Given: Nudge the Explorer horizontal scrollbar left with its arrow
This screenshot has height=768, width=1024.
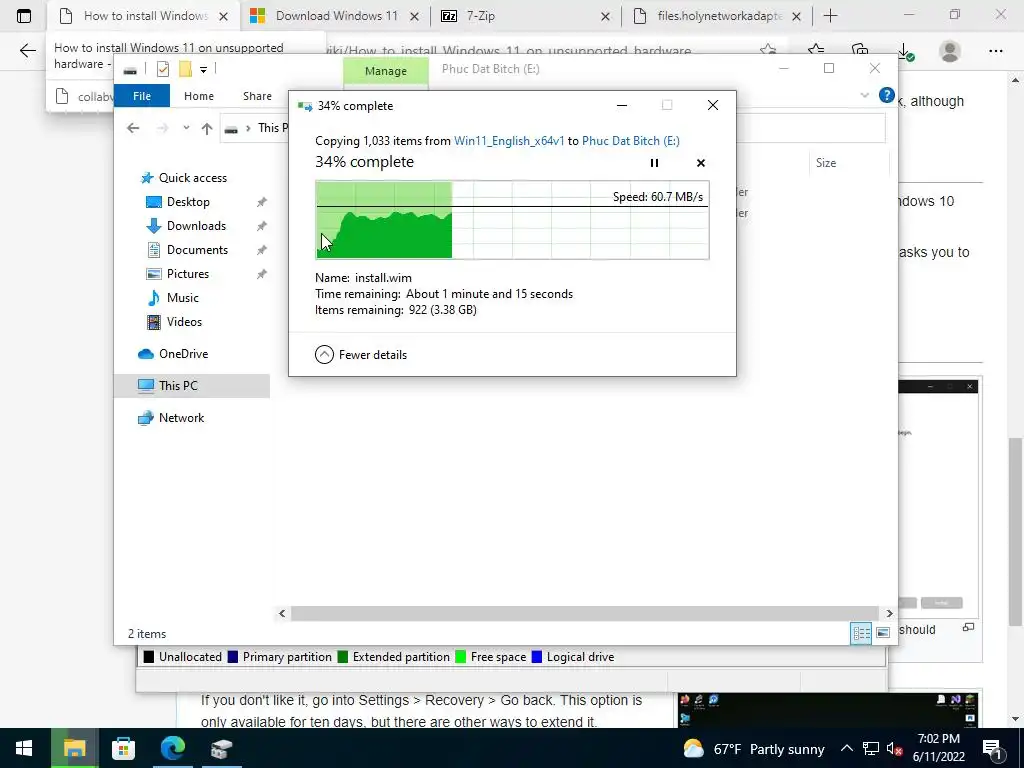Looking at the screenshot, I should [282, 613].
